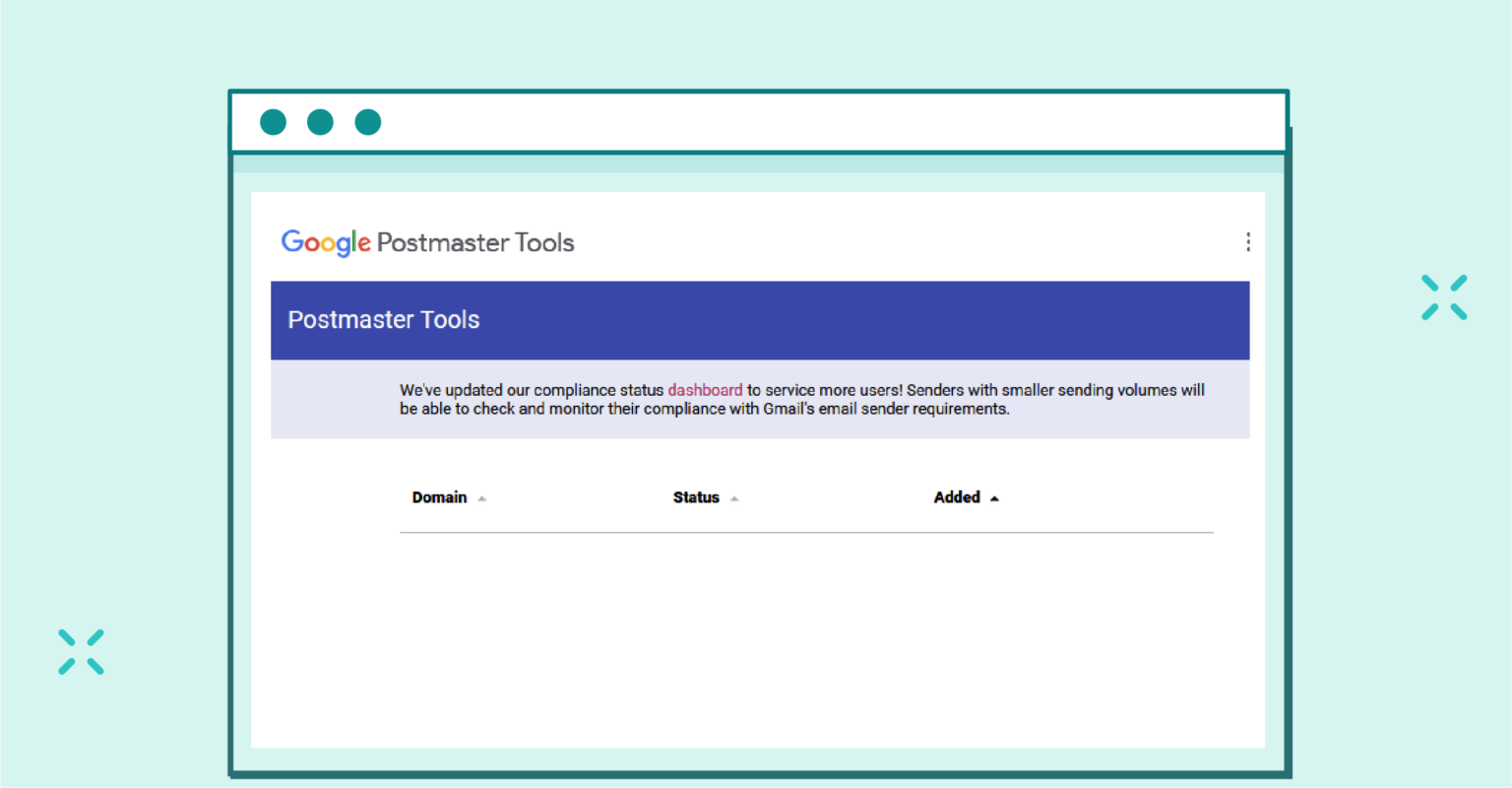Open the dashboard link in the notice
Image resolution: width=1512 pixels, height=788 pixels.
705,390
